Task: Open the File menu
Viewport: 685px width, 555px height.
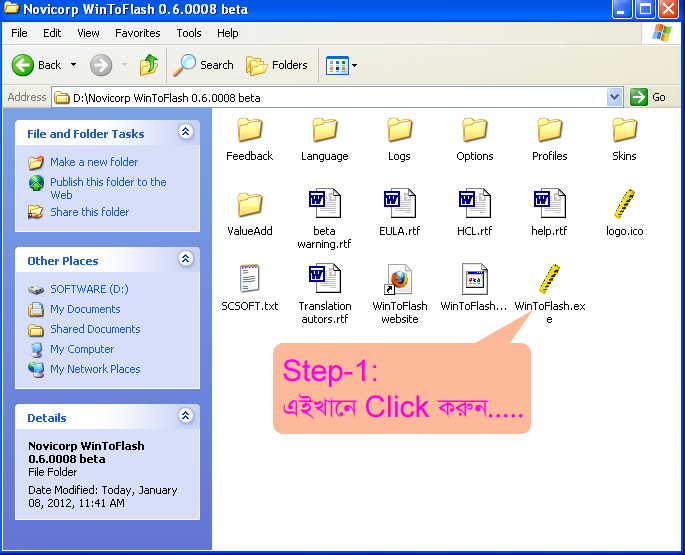Action: click(x=19, y=33)
